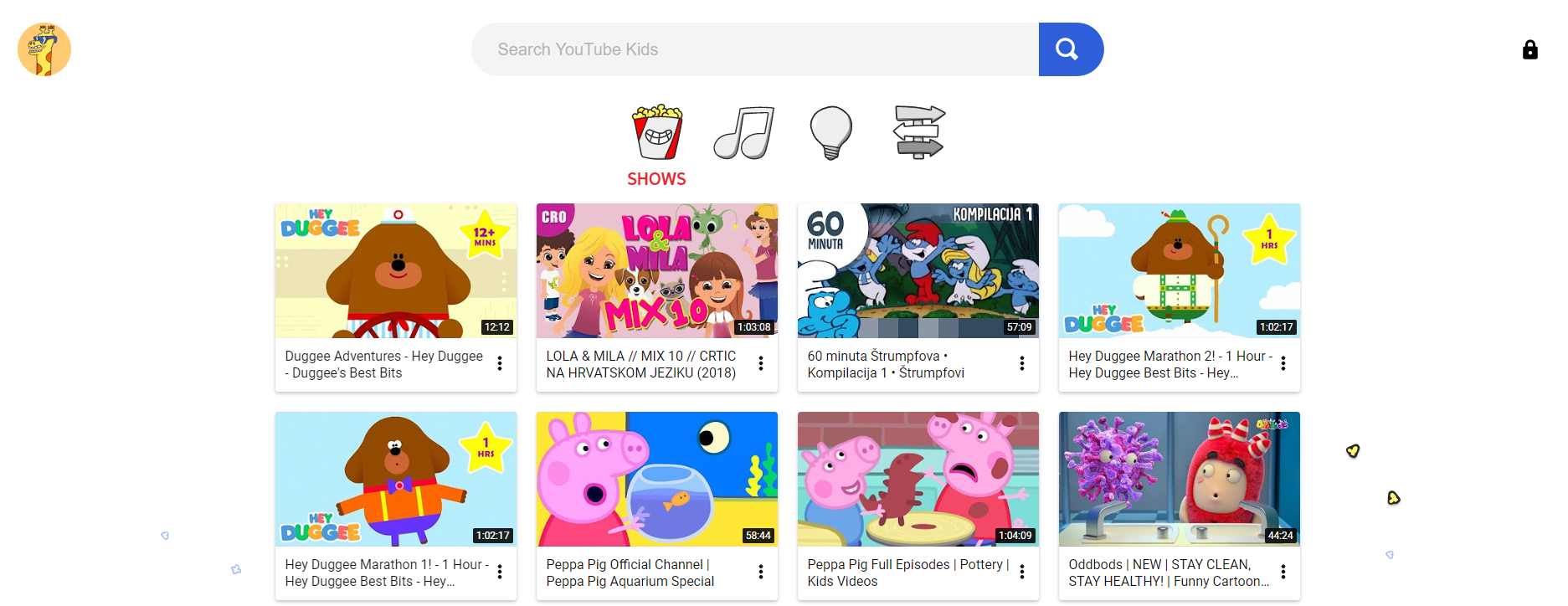Open options menu for Peppa Pig Pottery video
This screenshot has height=606, width=1568.
pyautogui.click(x=1022, y=572)
